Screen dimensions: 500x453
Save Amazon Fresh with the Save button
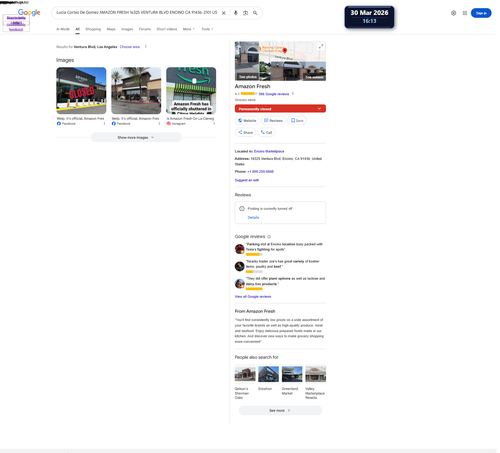pos(297,121)
